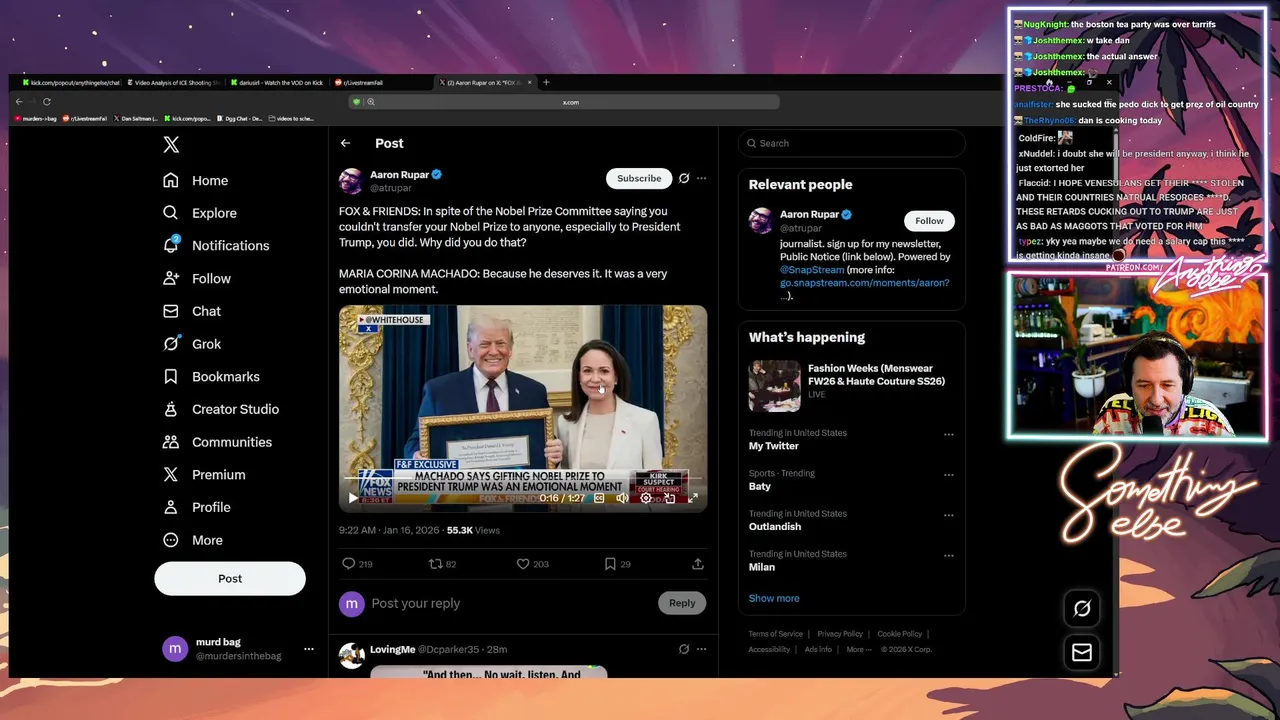Image resolution: width=1280 pixels, height=720 pixels.
Task: Open Home from the X sidebar
Action: coord(196,181)
